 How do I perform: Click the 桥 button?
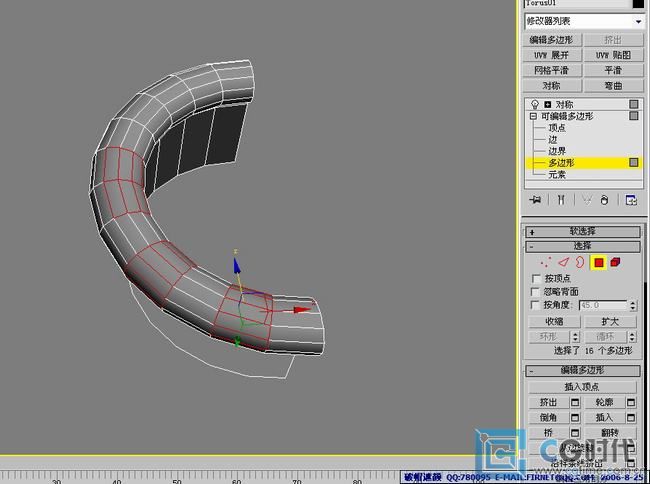click(549, 433)
